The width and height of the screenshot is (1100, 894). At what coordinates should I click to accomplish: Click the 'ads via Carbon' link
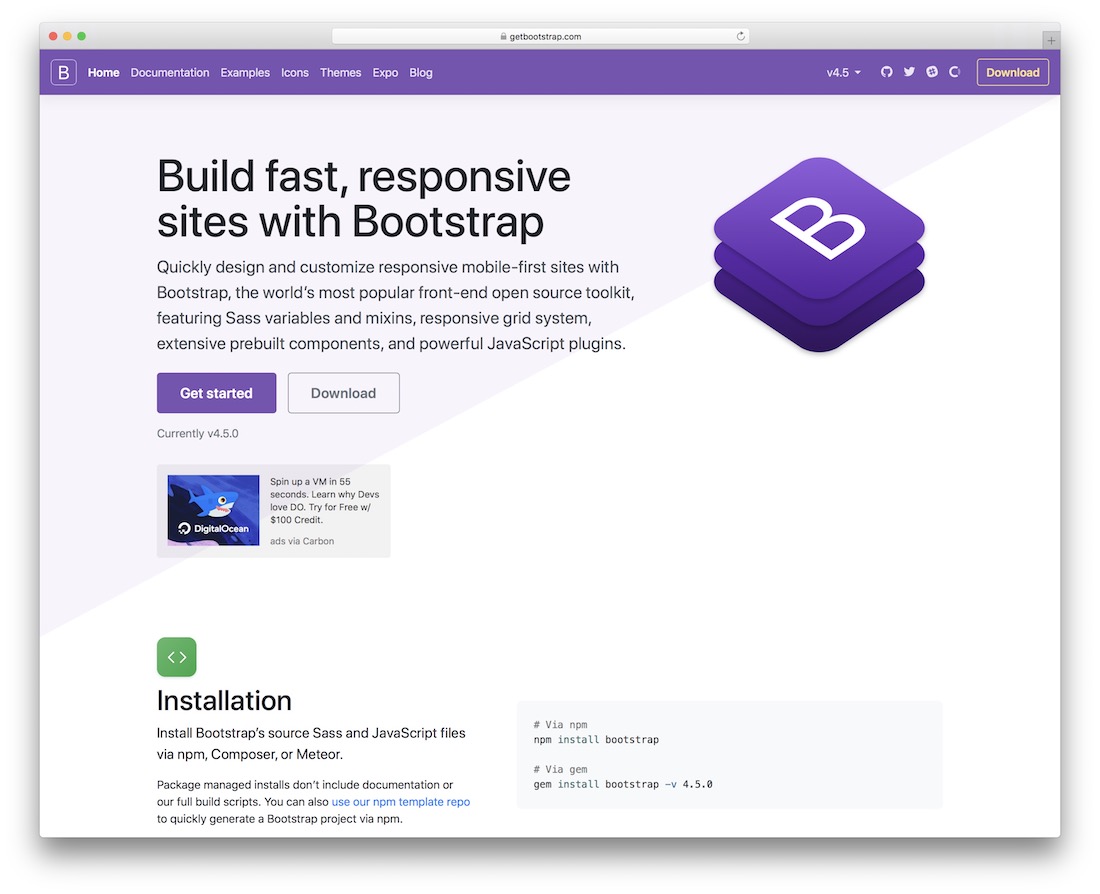(302, 541)
